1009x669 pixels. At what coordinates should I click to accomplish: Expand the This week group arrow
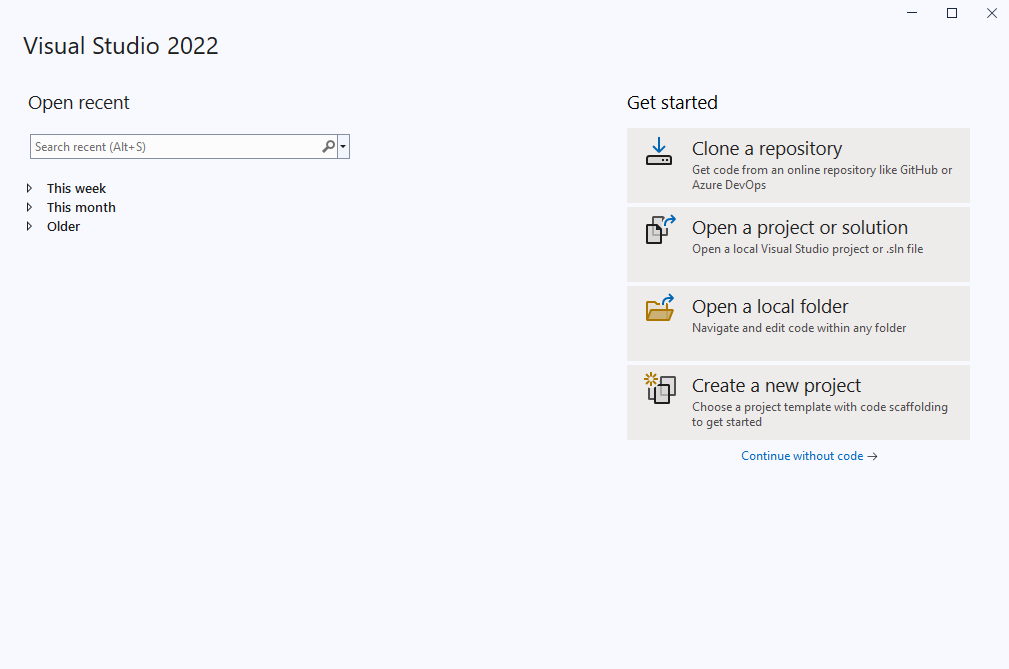click(x=30, y=188)
